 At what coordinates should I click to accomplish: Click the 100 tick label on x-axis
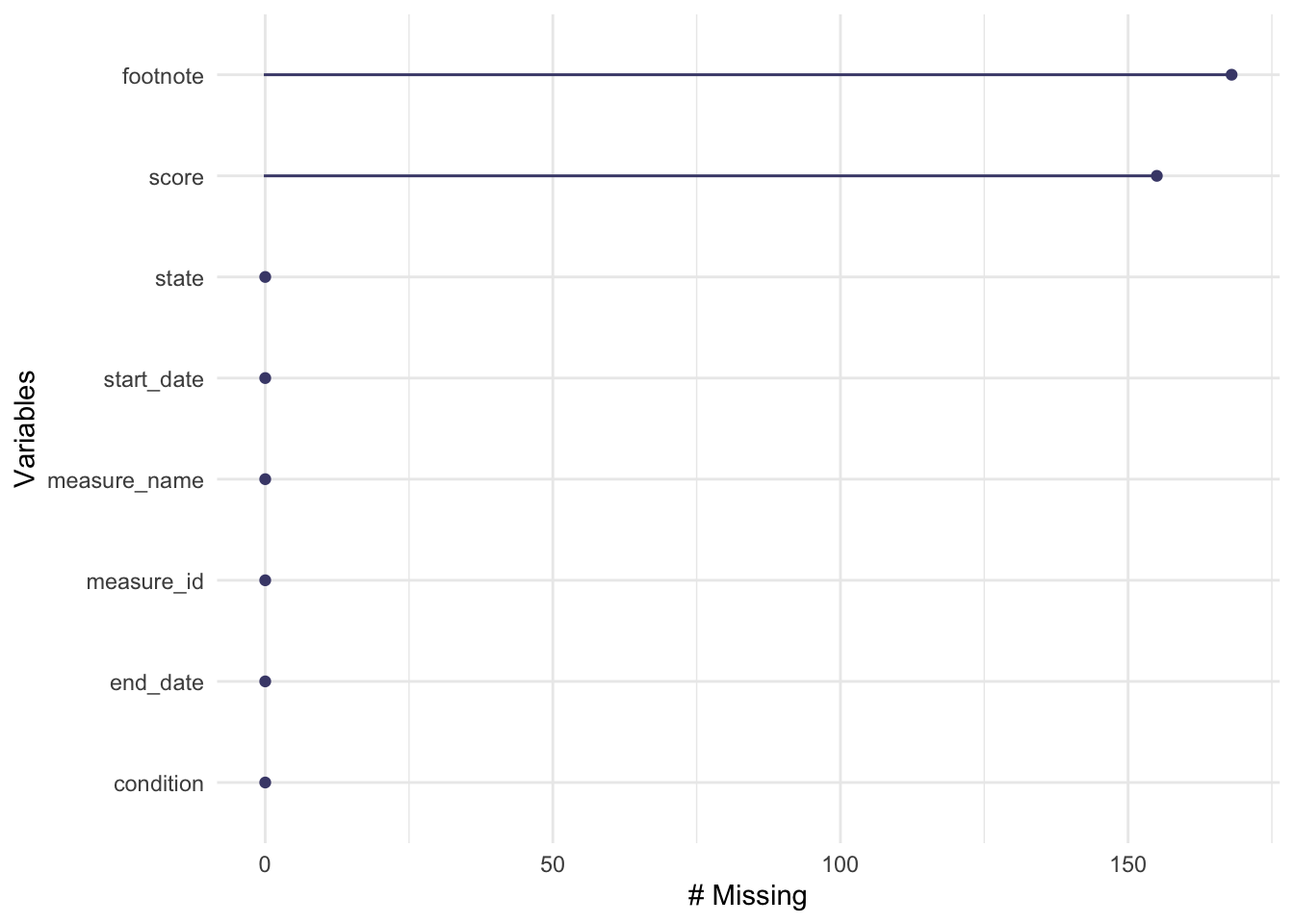(x=840, y=864)
